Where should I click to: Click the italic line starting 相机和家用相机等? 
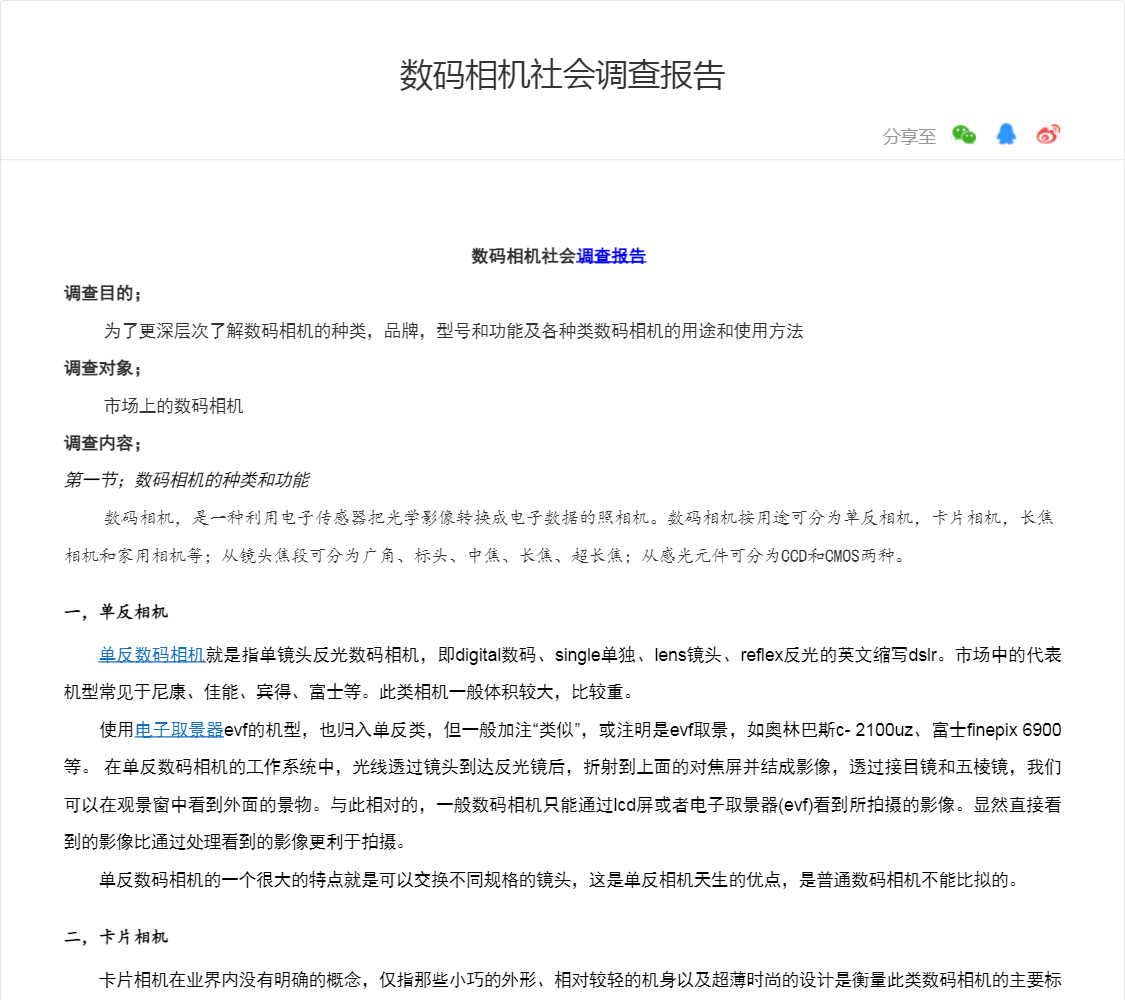coord(485,555)
